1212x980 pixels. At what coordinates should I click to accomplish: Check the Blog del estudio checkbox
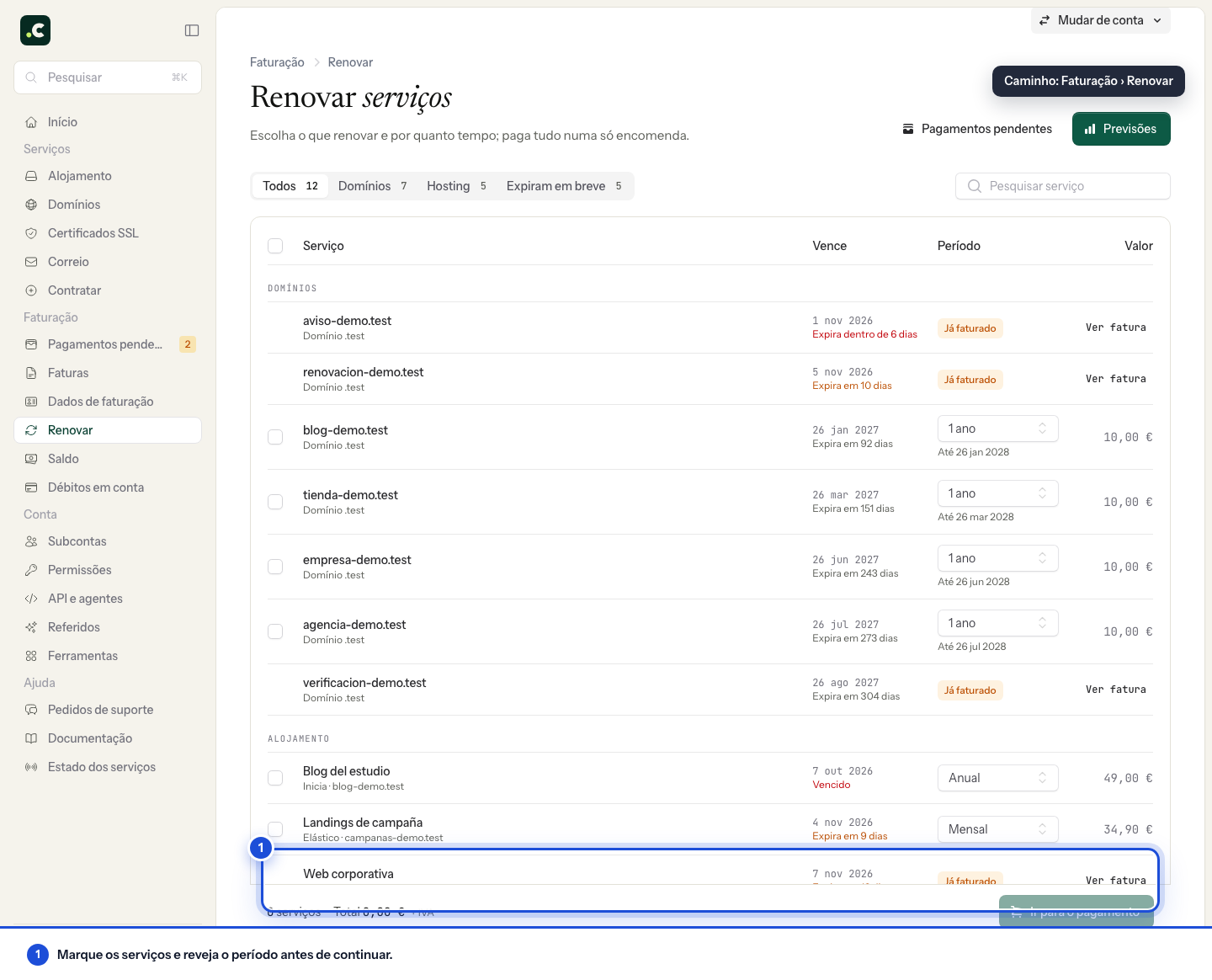(x=275, y=778)
